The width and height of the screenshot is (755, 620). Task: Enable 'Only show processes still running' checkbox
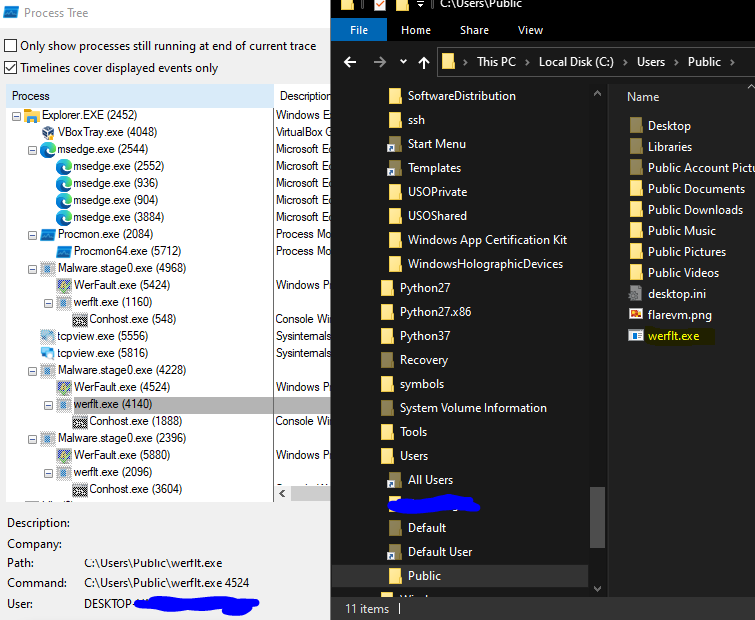11,46
